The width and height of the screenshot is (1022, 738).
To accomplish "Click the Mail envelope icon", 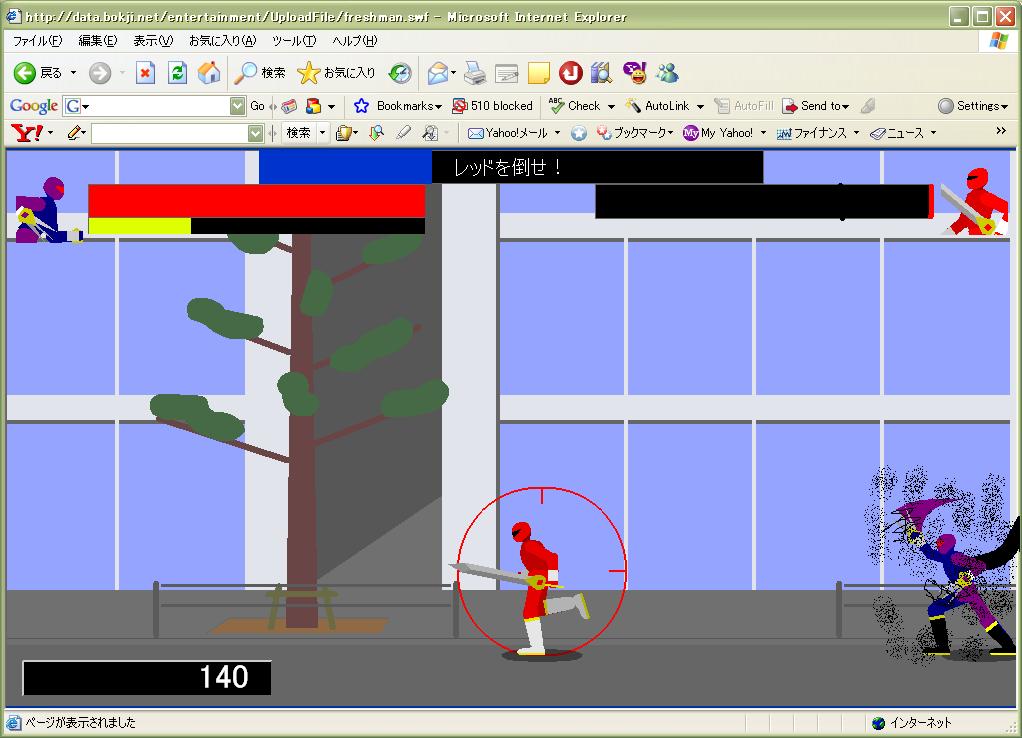I will point(438,73).
